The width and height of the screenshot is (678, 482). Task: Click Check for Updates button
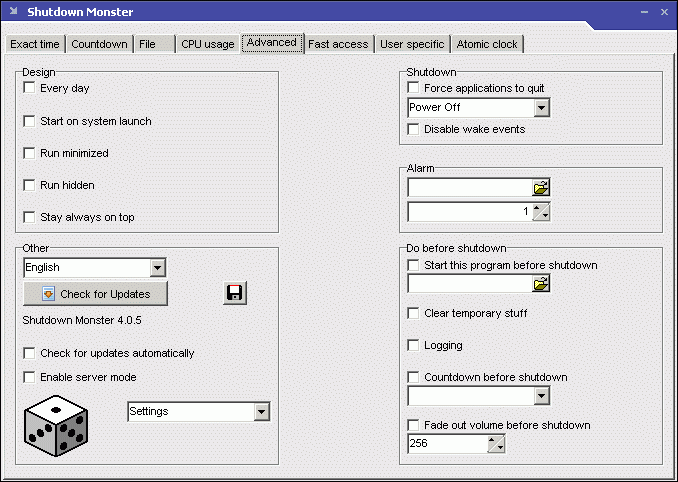95,294
